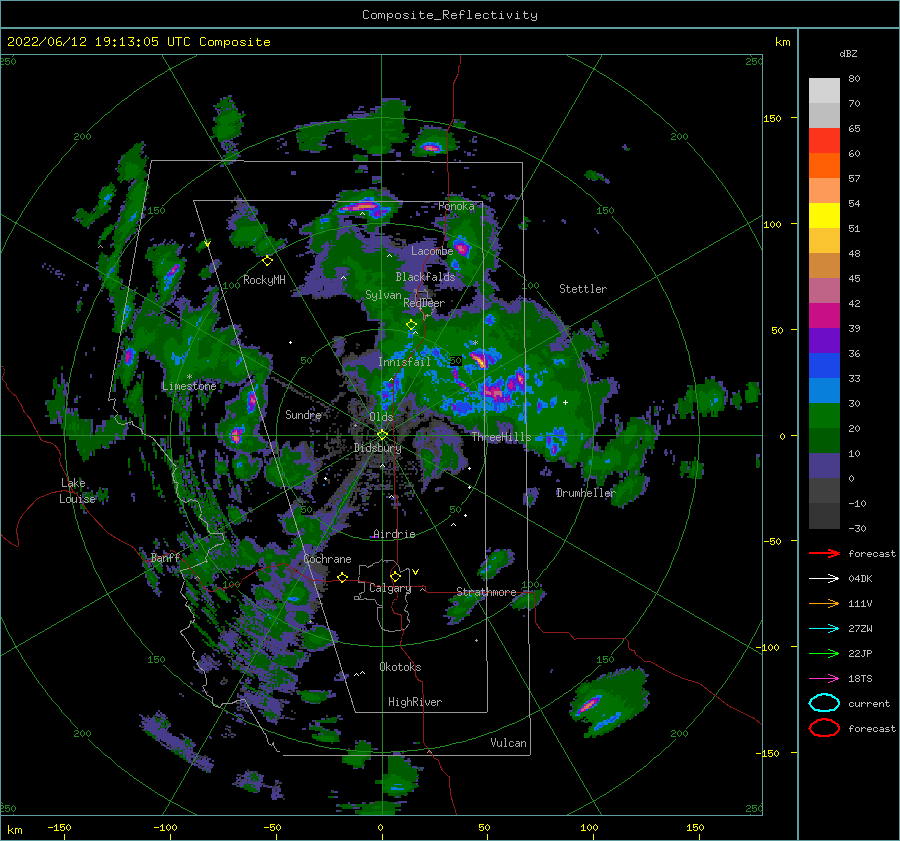Click the Cochrane label
The width and height of the screenshot is (900, 841).
coord(327,559)
